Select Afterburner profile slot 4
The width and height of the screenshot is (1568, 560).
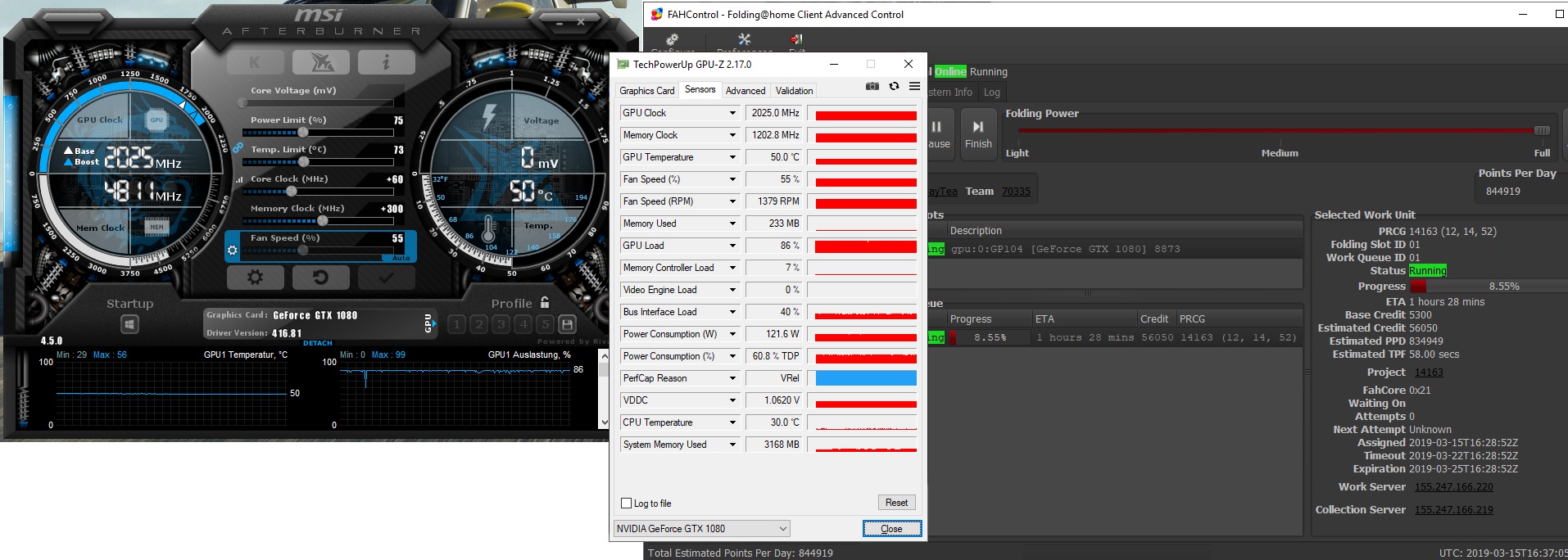523,324
